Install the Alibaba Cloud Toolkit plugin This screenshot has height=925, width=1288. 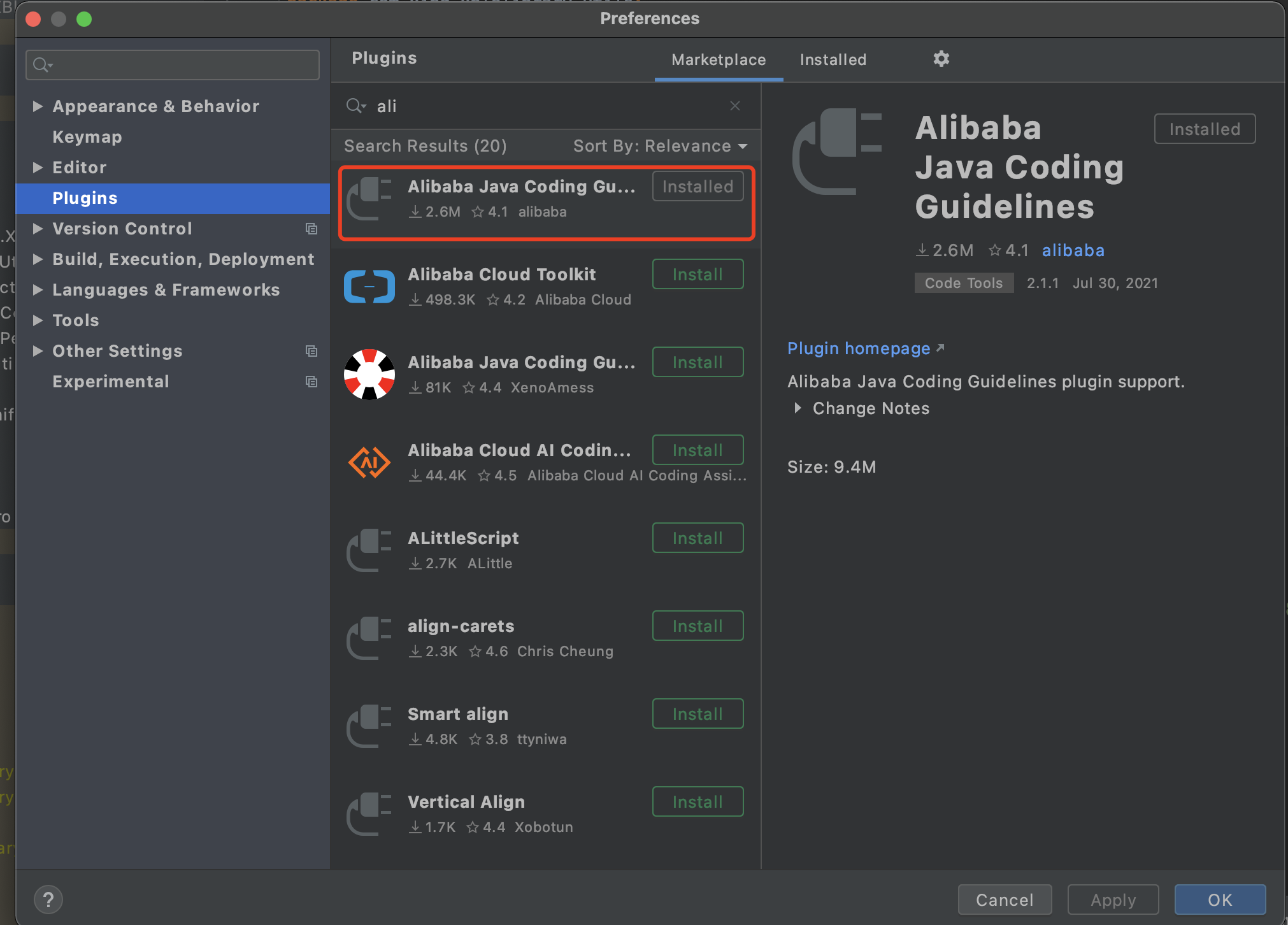tap(698, 275)
